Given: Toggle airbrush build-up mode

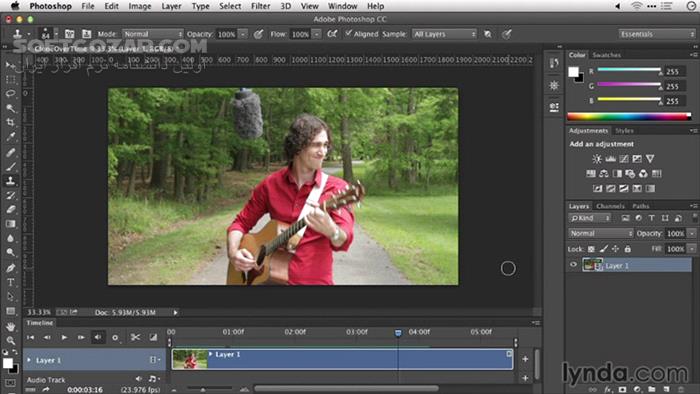Looking at the screenshot, I should click(332, 34).
